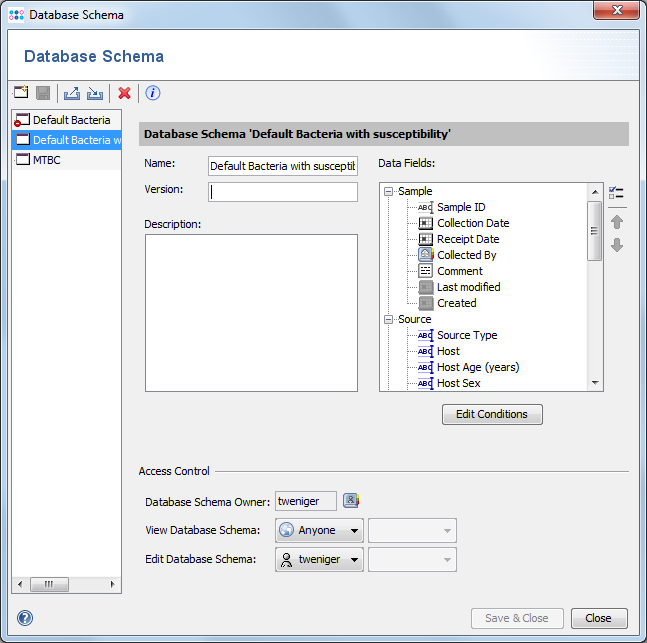Select the first 'Default Bacteria' schema entry
647x643 pixels.
point(70,120)
